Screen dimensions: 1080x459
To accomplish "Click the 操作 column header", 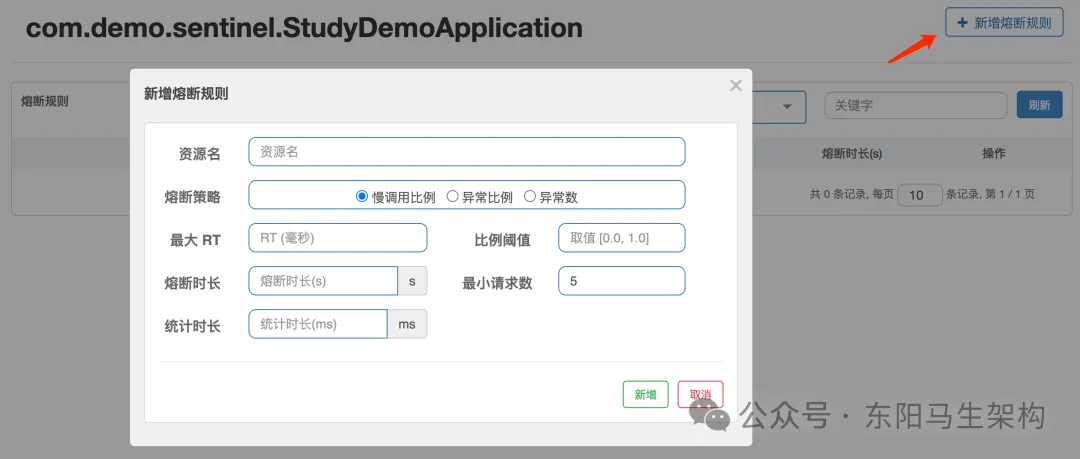I will (993, 154).
